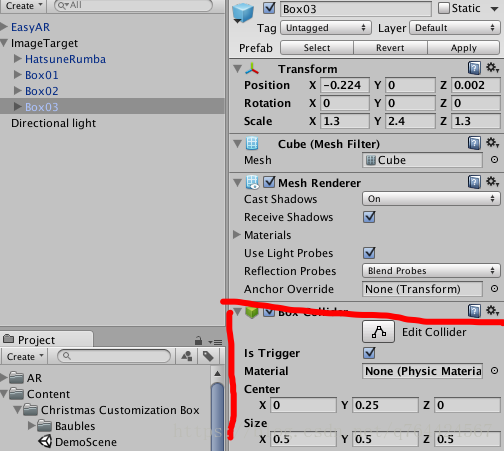Open Cast Shadows dropdown
The height and width of the screenshot is (451, 504).
pos(431,199)
